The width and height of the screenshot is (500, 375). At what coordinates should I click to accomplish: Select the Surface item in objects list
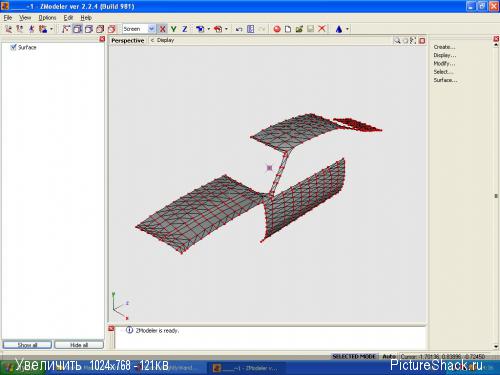pos(27,47)
